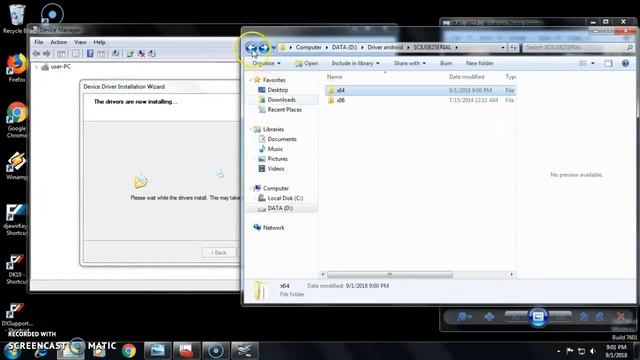Image resolution: width=640 pixels, height=360 pixels.
Task: Click the DATA (D:) breadcrumb segment
Action: (344, 47)
